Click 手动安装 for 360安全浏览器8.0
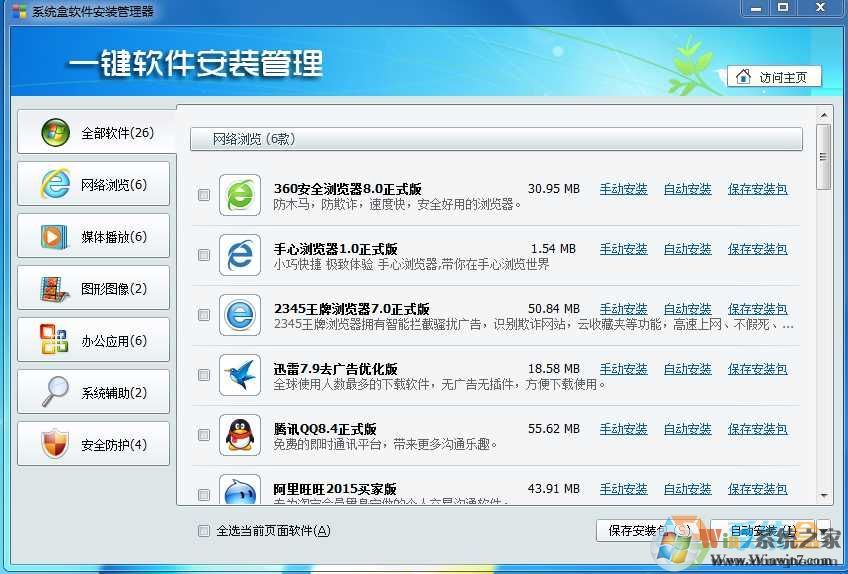Viewport: 848px width, 574px height. coord(624,189)
